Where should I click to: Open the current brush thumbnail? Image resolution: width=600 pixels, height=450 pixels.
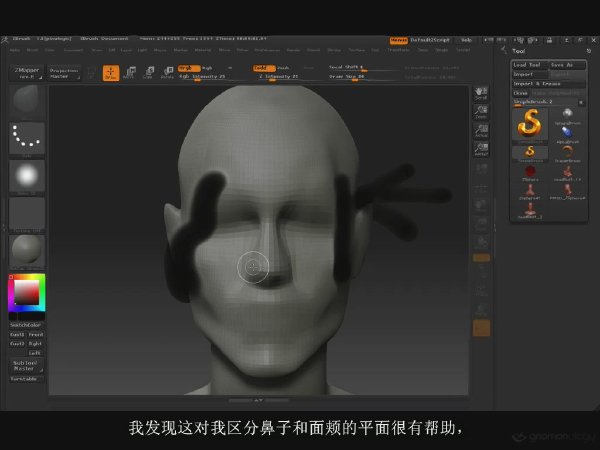(x=27, y=101)
